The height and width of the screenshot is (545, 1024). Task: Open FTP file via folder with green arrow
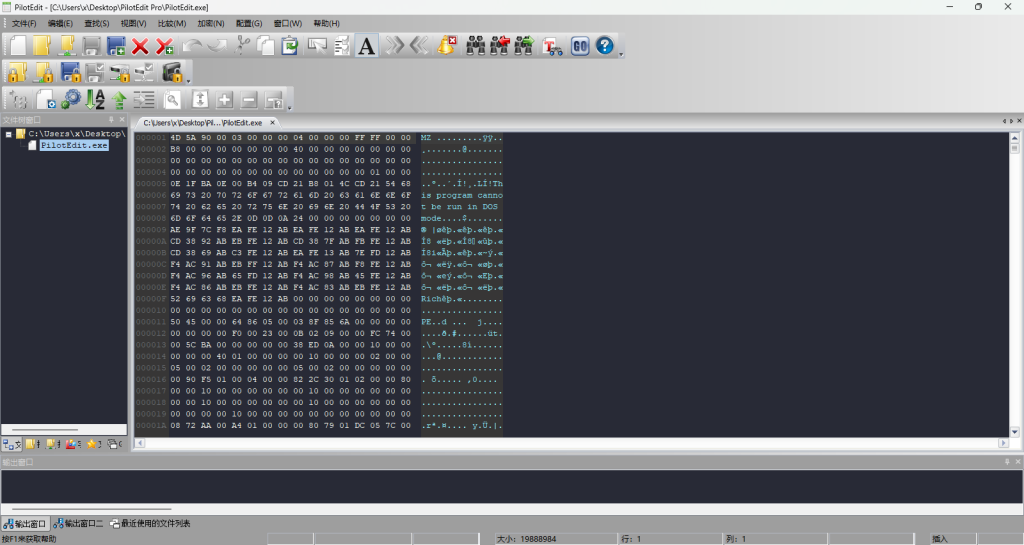(x=67, y=46)
